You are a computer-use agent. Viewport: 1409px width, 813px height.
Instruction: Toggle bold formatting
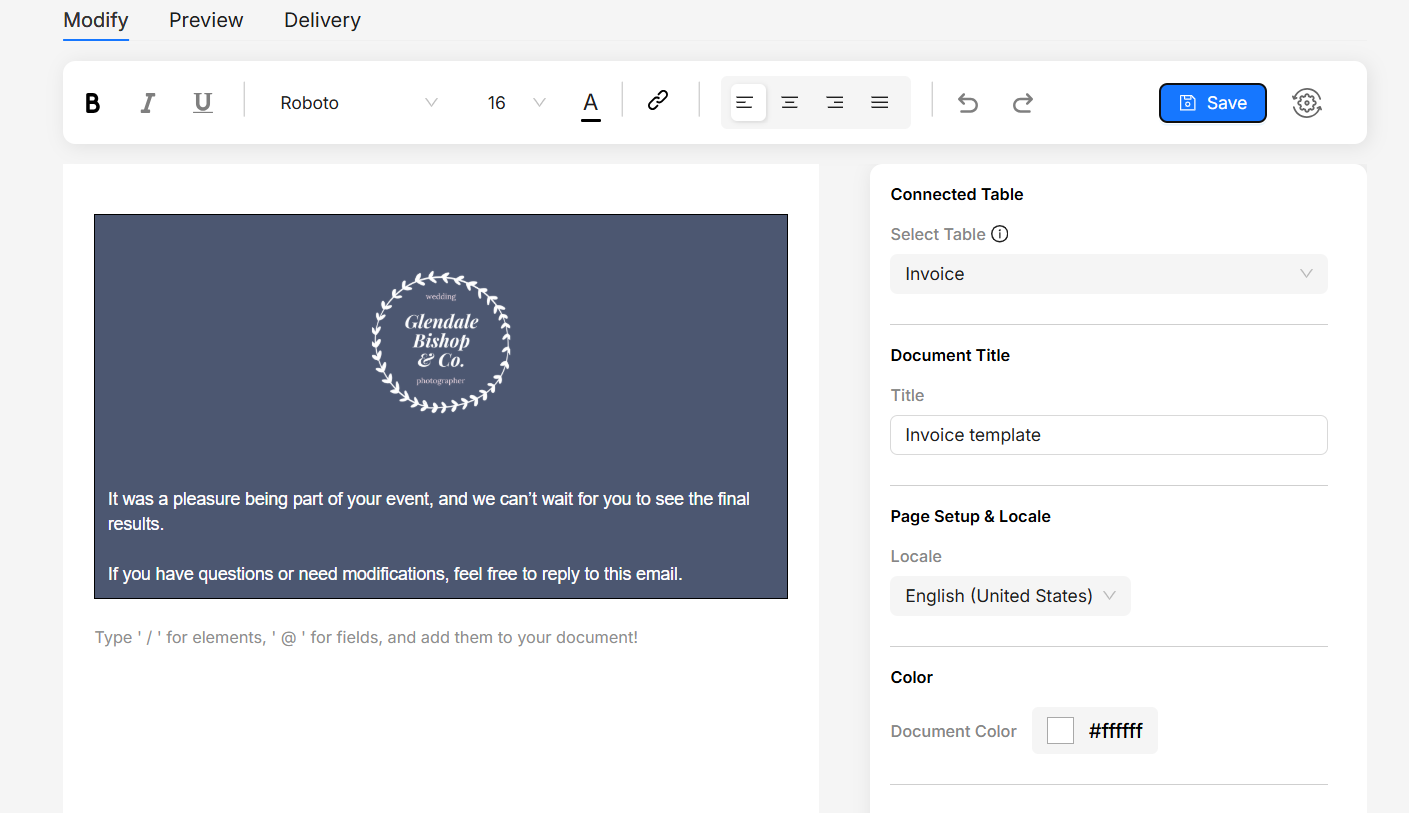point(93,103)
